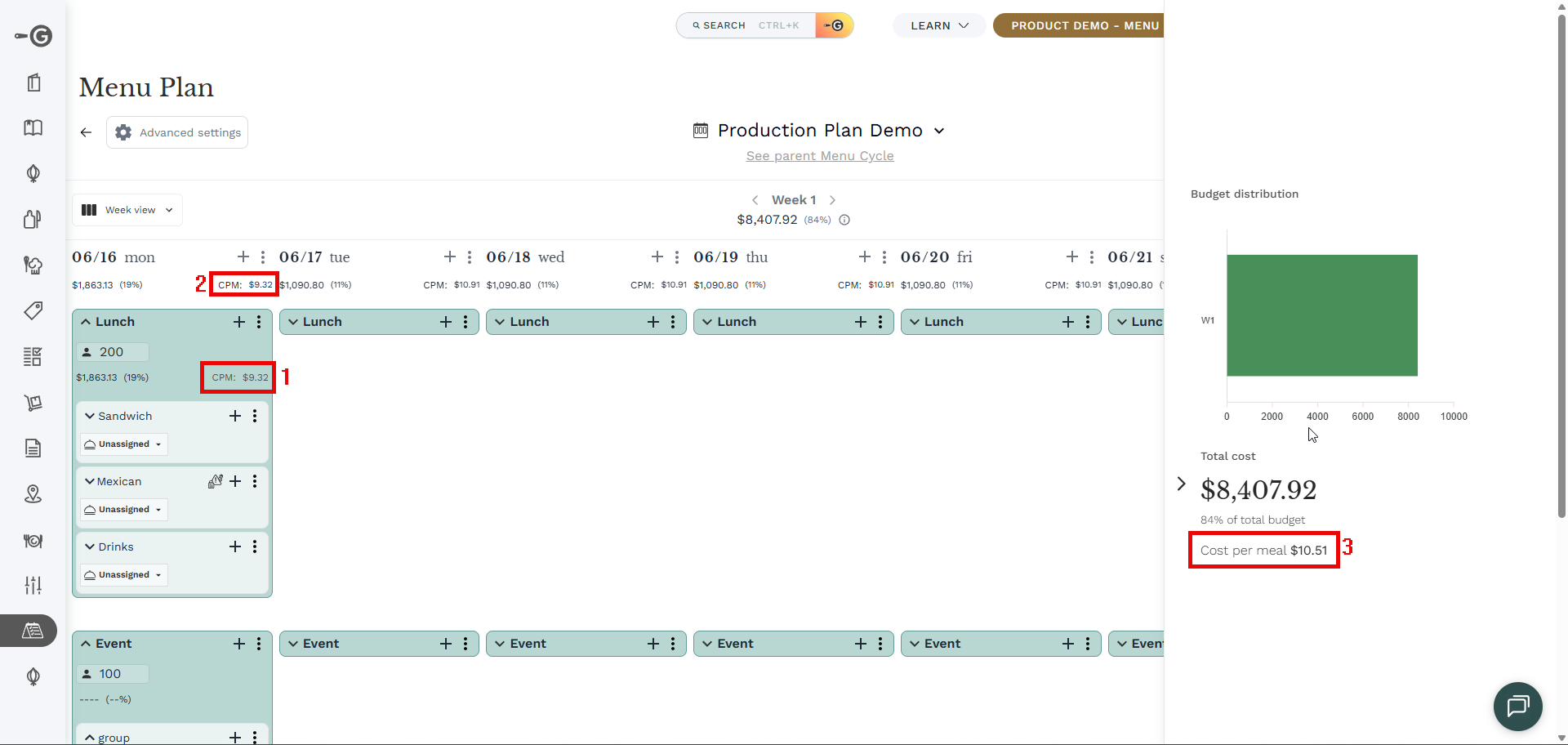Add an item to the Drinks group

pos(235,546)
